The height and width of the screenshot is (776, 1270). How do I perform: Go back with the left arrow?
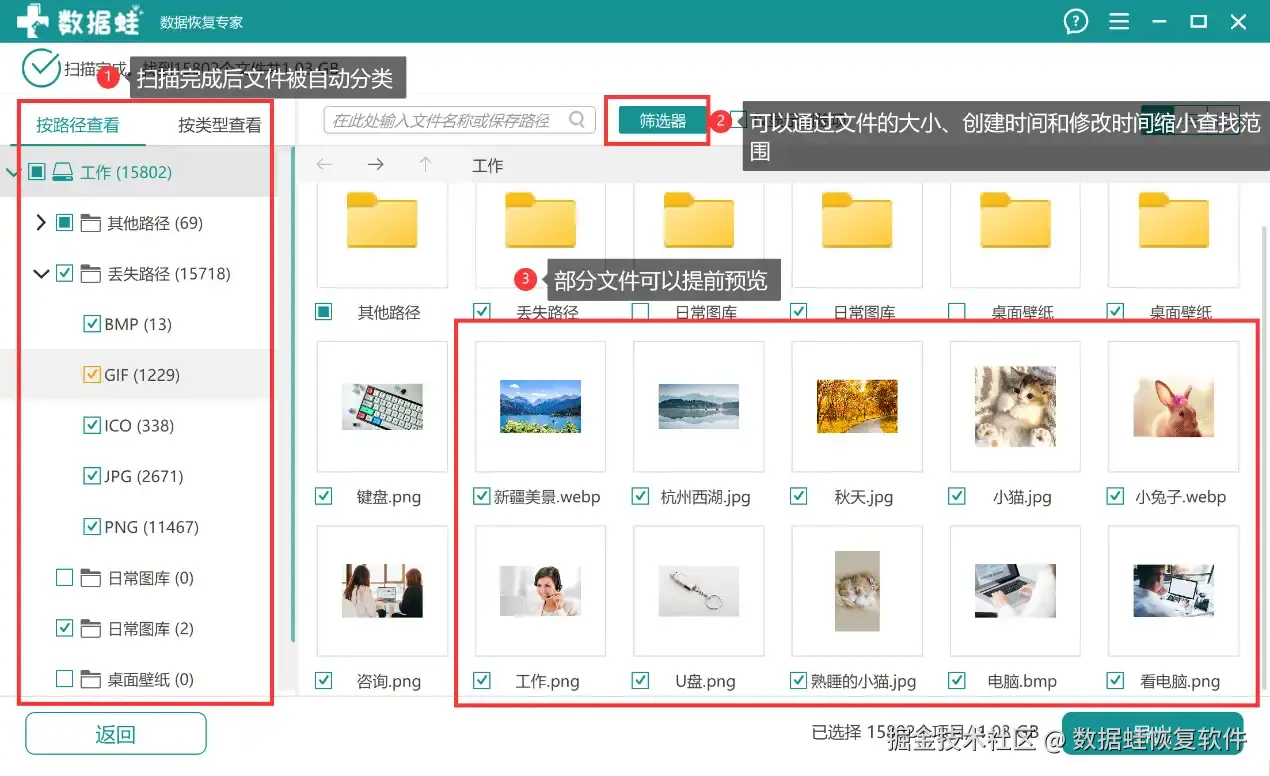[x=324, y=165]
